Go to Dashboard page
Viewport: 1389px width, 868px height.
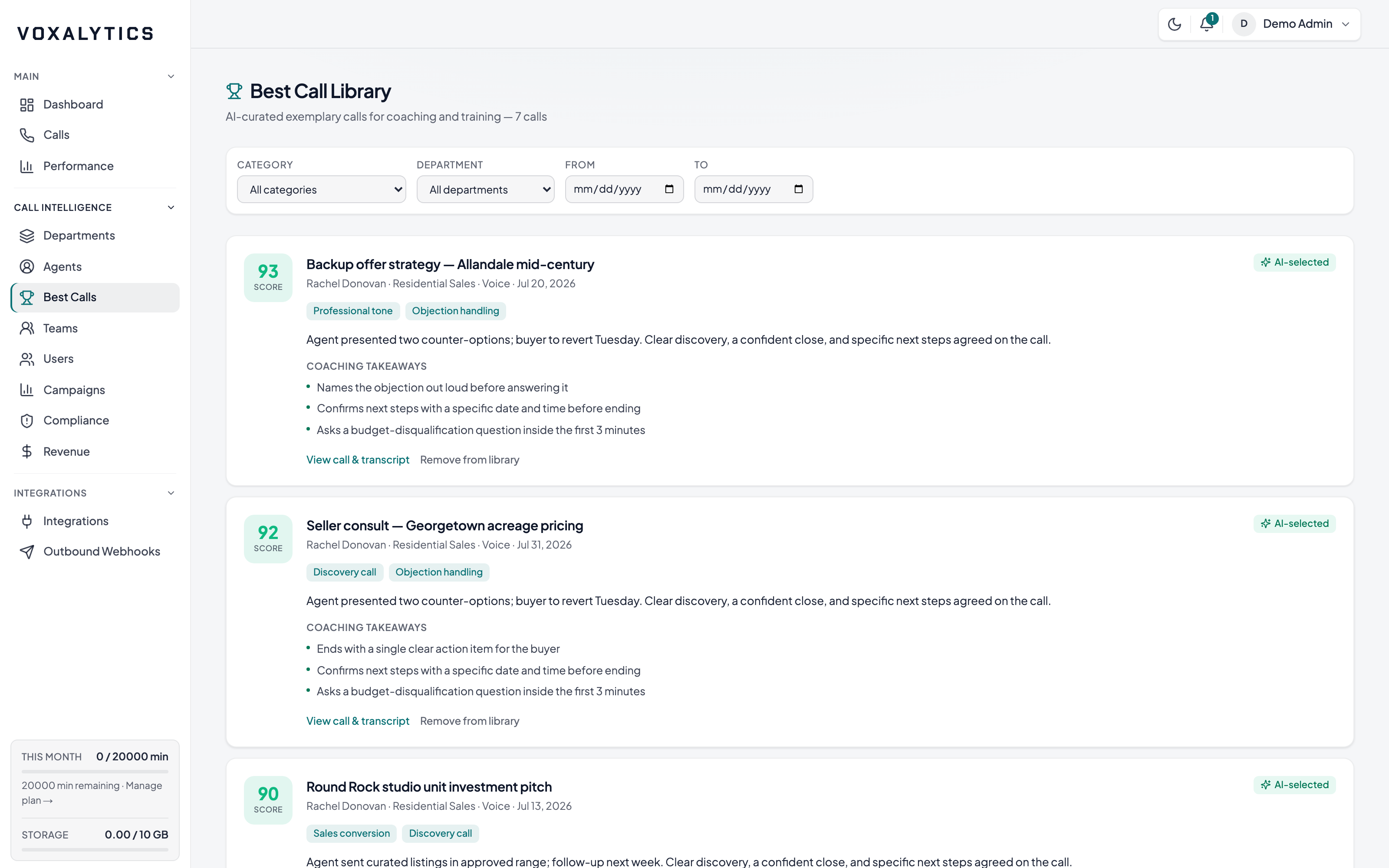click(x=95, y=105)
